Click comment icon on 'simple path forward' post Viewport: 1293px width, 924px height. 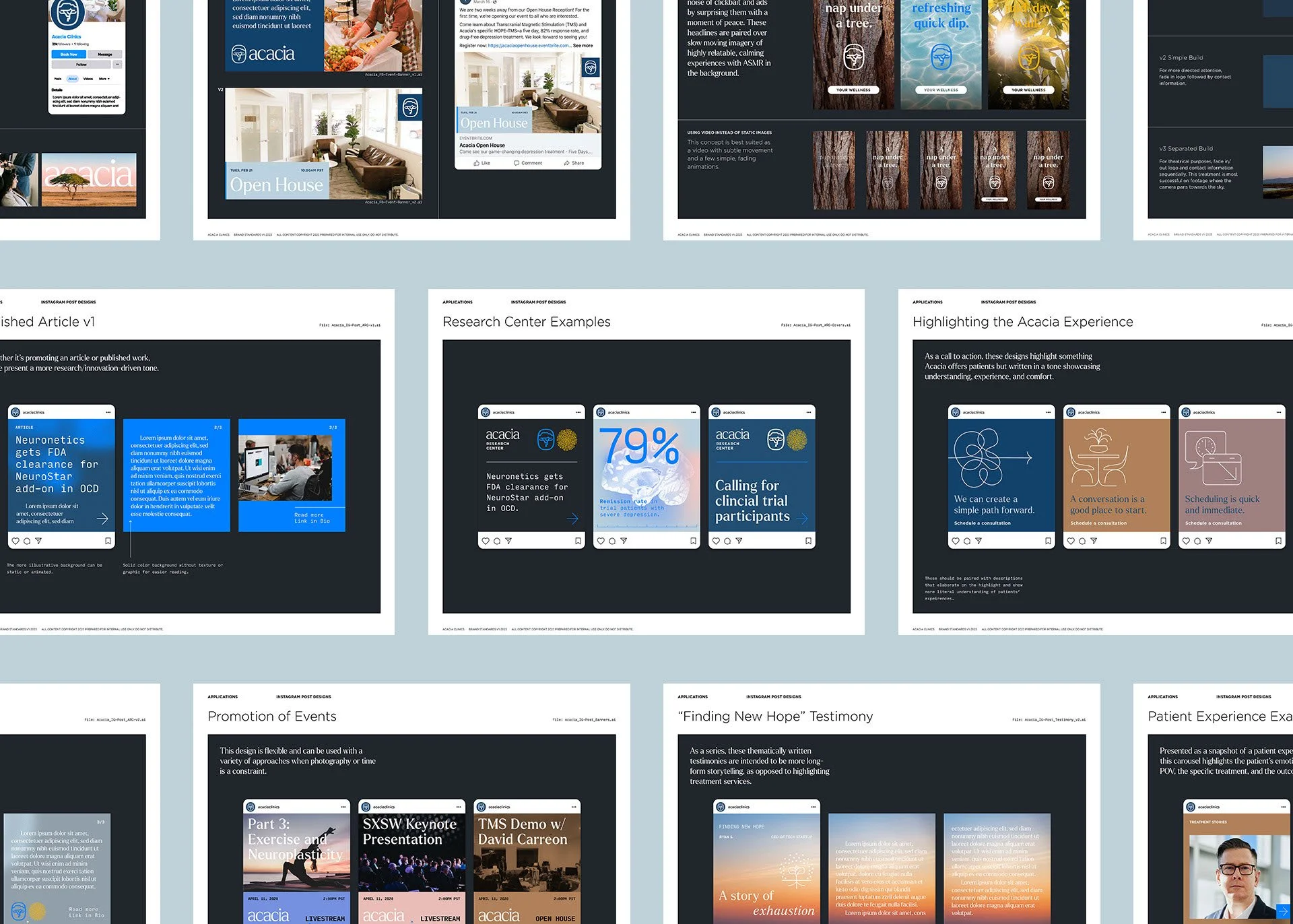[x=967, y=541]
